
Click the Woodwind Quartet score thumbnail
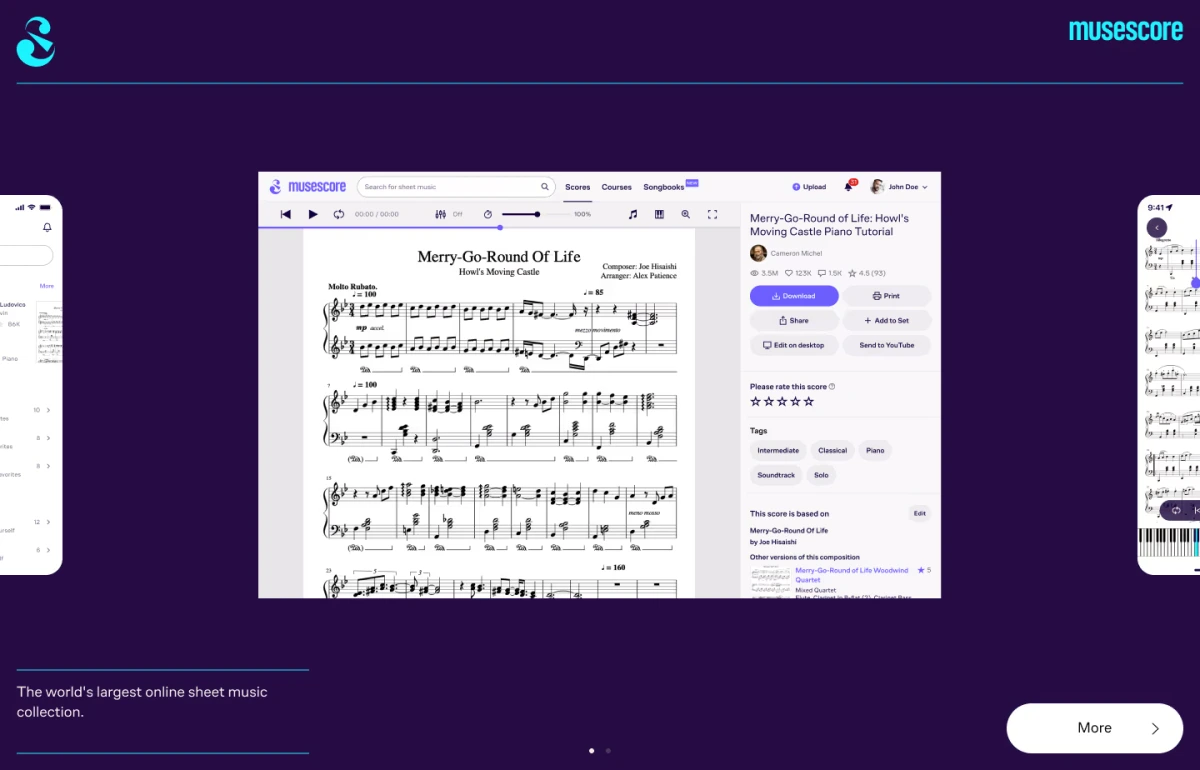point(770,581)
